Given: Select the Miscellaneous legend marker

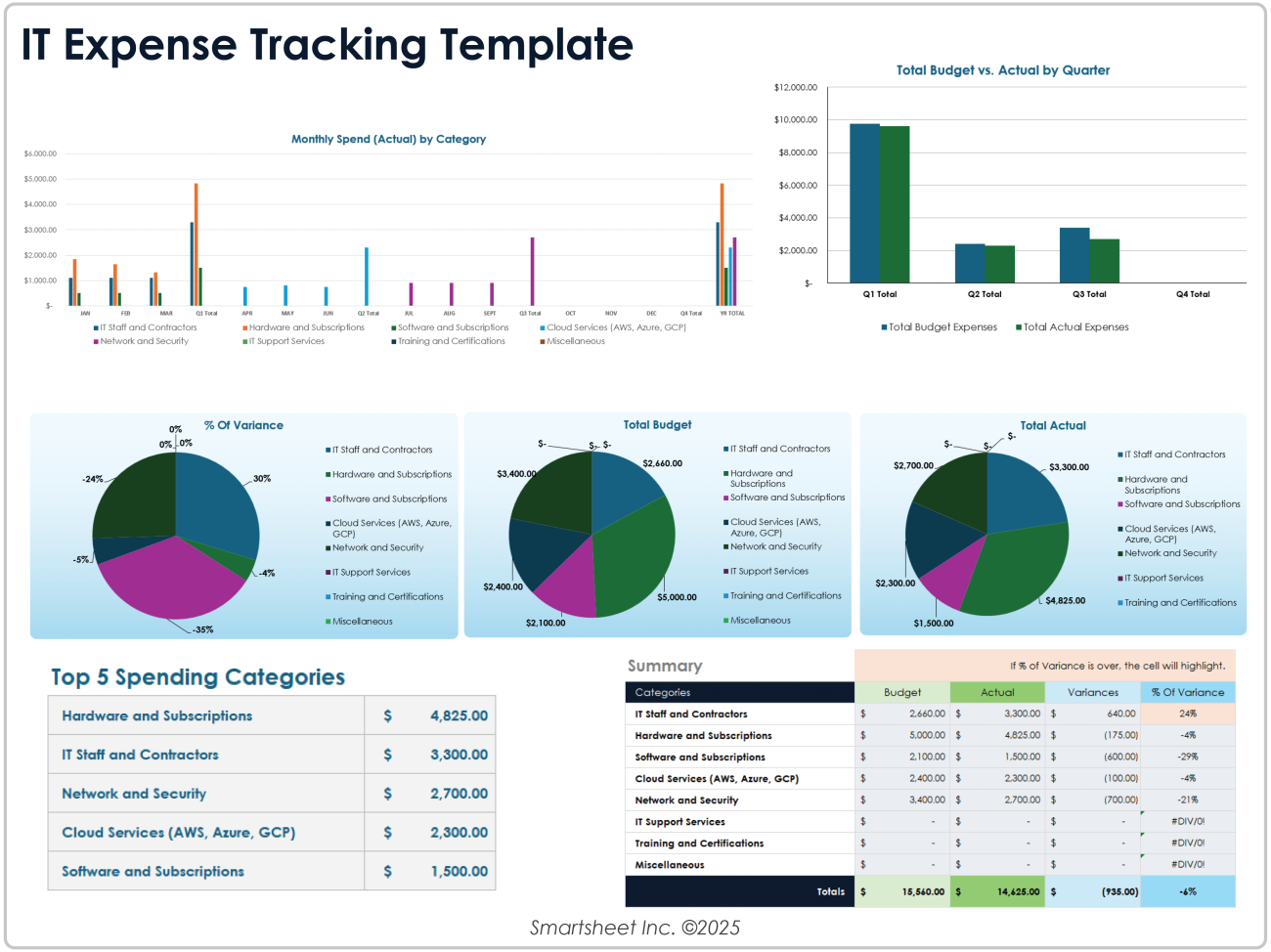Looking at the screenshot, I should coord(541,341).
